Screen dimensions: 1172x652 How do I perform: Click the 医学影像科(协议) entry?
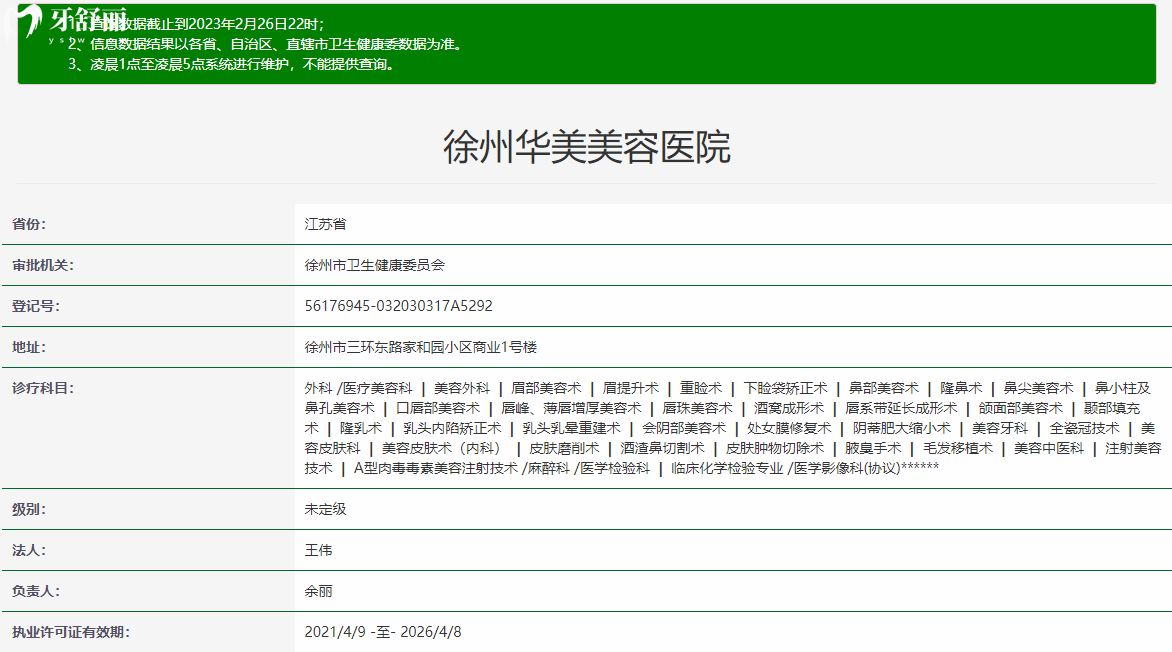847,469
